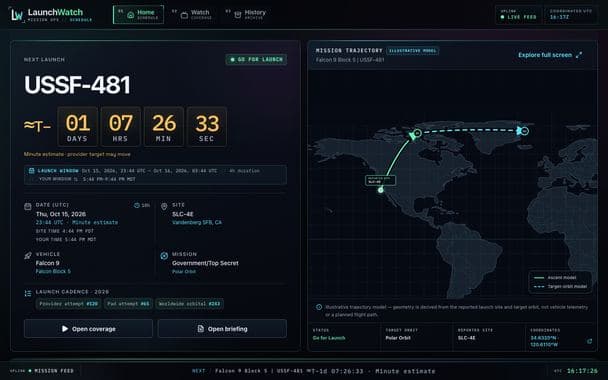Click the launch site marker on map
The width and height of the screenshot is (608, 380).
coord(381,190)
